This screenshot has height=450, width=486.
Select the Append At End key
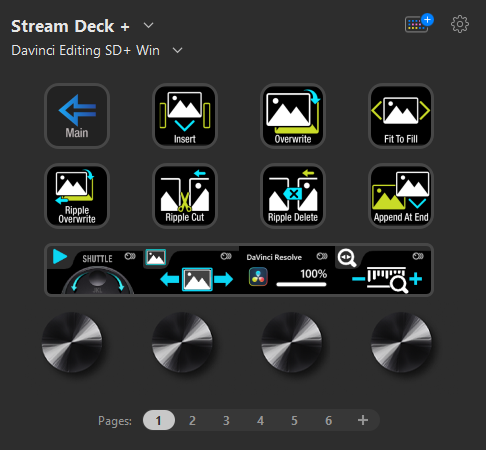point(401,196)
